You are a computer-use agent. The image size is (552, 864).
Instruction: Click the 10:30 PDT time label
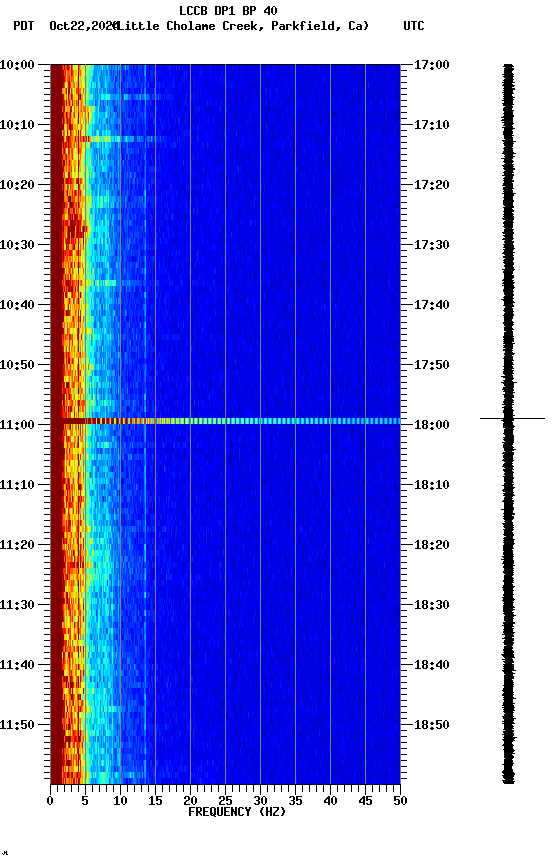coord(17,245)
